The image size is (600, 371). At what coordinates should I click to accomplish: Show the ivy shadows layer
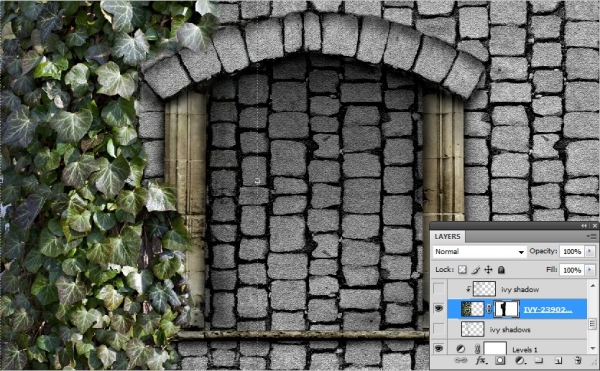pyautogui.click(x=439, y=329)
